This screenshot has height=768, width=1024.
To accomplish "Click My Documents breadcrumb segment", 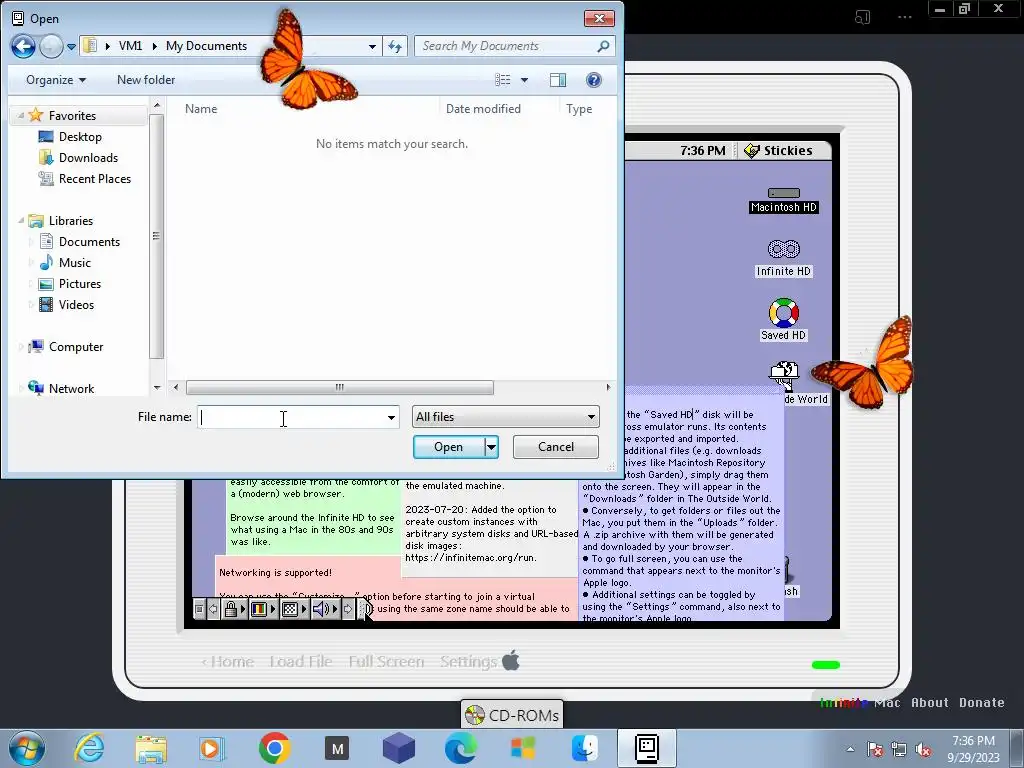I will click(206, 46).
